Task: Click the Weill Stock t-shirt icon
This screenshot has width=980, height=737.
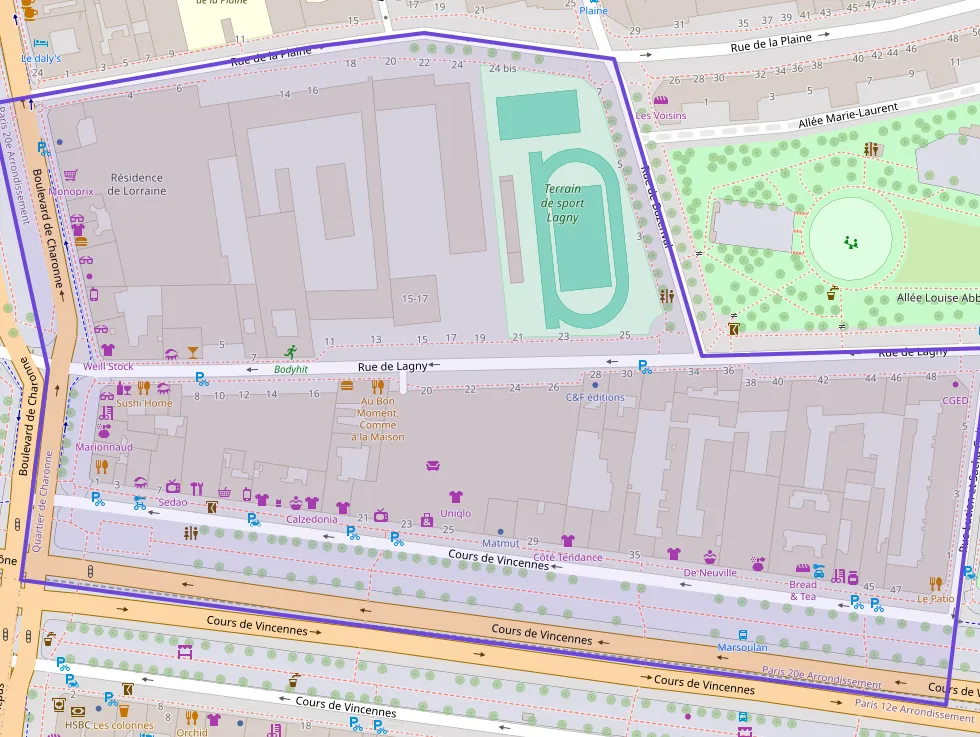Action: (x=107, y=351)
